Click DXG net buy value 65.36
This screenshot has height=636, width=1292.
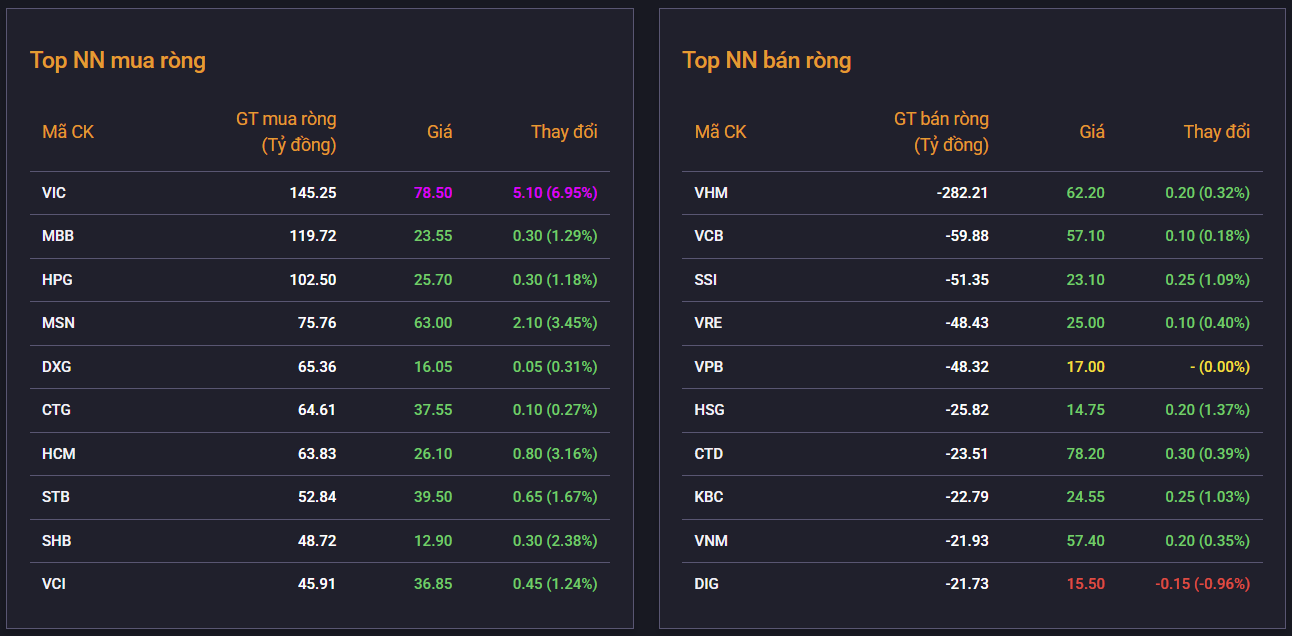[317, 367]
